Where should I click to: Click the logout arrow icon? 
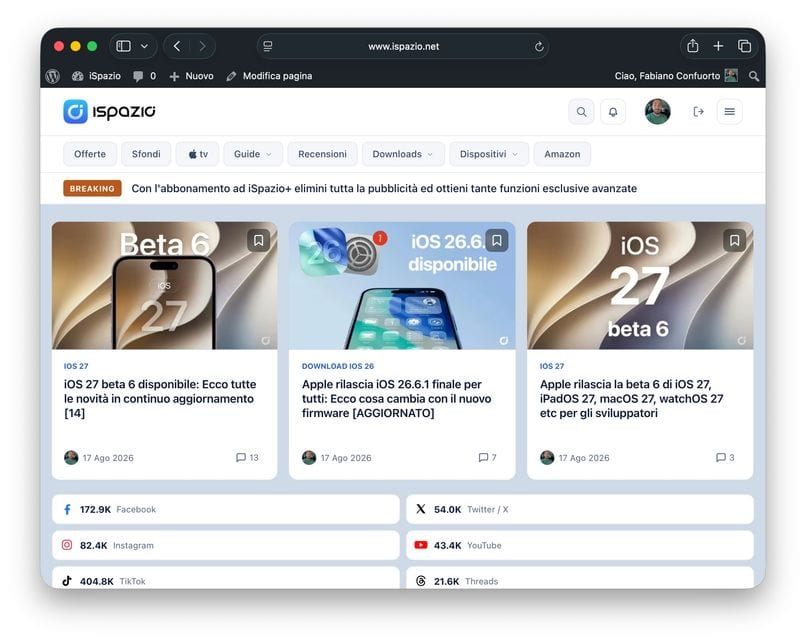698,112
